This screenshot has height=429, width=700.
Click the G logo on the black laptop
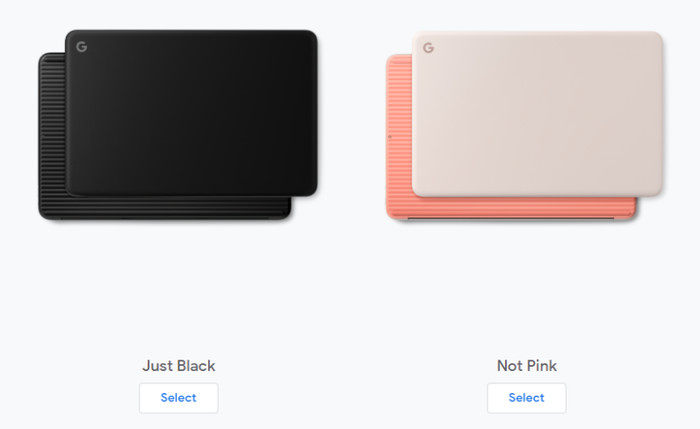(x=81, y=47)
